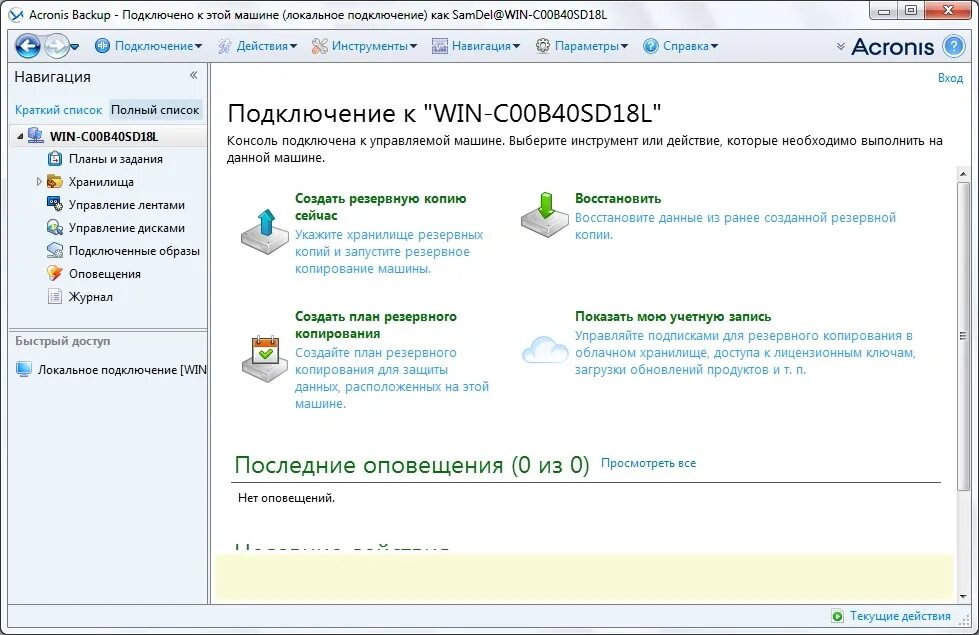Screen dimensions: 979x635
Task: Click the Вход link
Action: [950, 78]
